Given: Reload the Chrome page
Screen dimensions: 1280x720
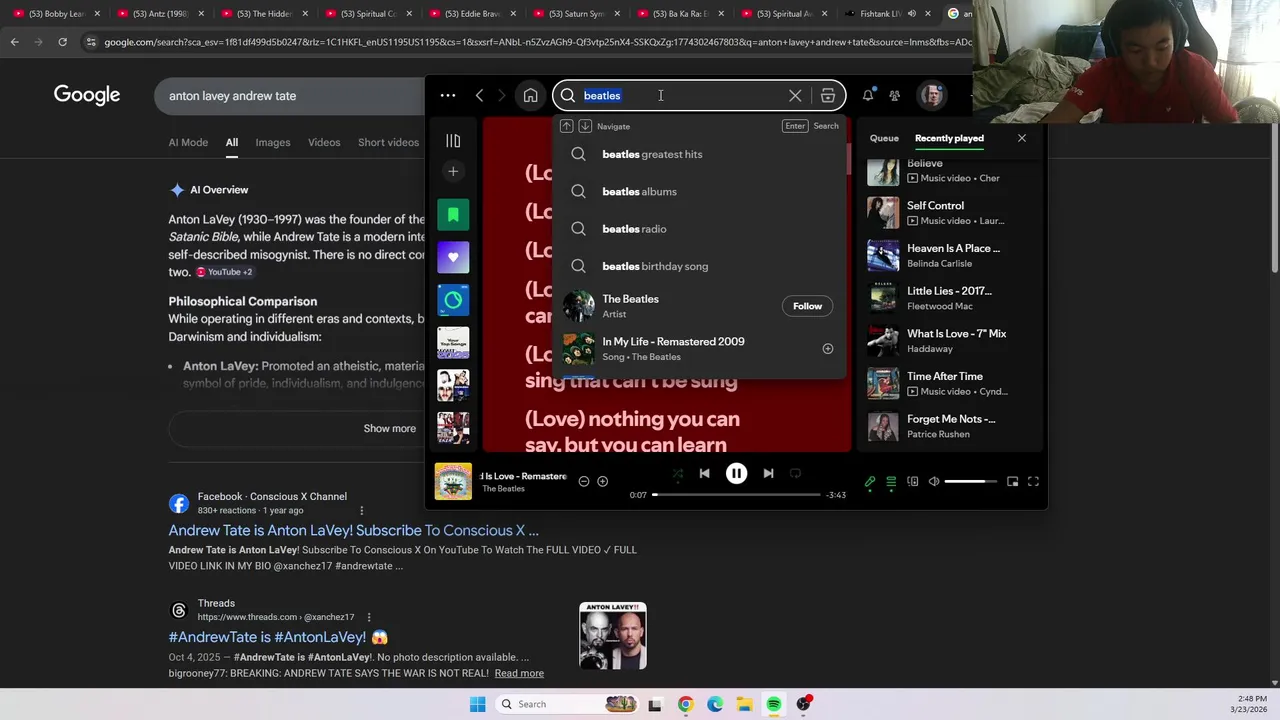Looking at the screenshot, I should pos(62,42).
